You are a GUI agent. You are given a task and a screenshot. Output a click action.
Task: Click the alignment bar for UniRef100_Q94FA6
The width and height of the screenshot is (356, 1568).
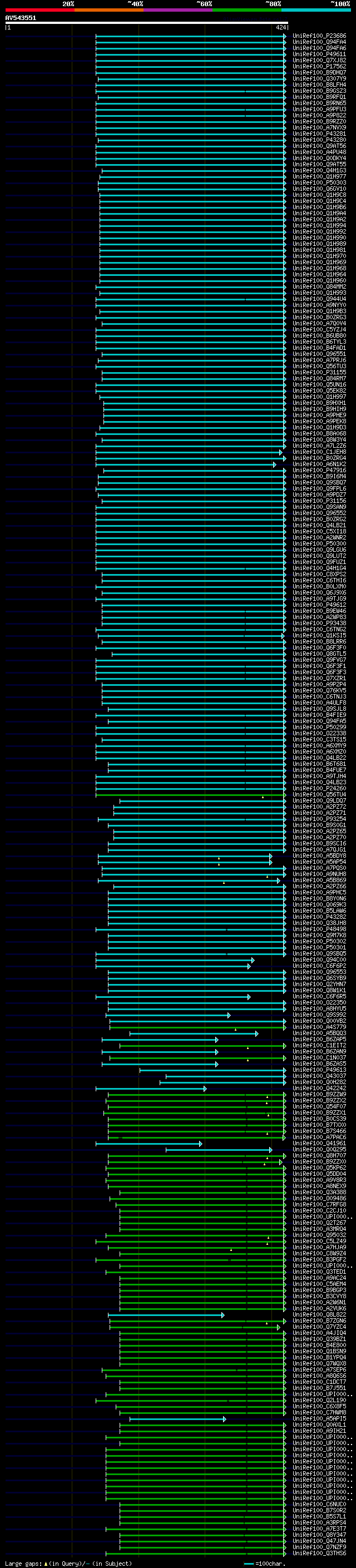click(x=190, y=48)
